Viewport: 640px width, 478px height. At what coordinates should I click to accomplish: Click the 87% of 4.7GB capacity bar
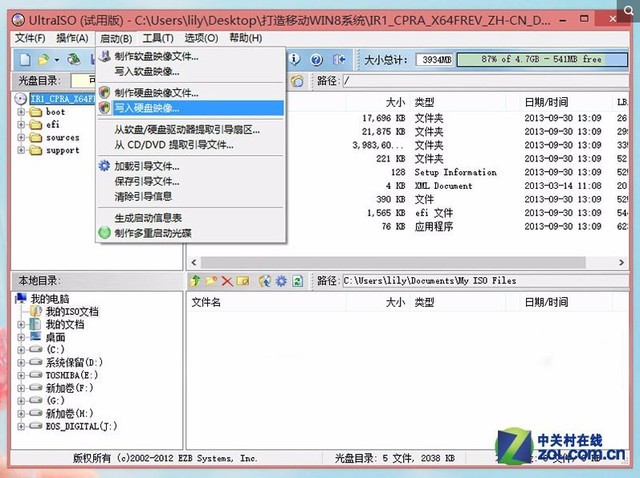542,60
